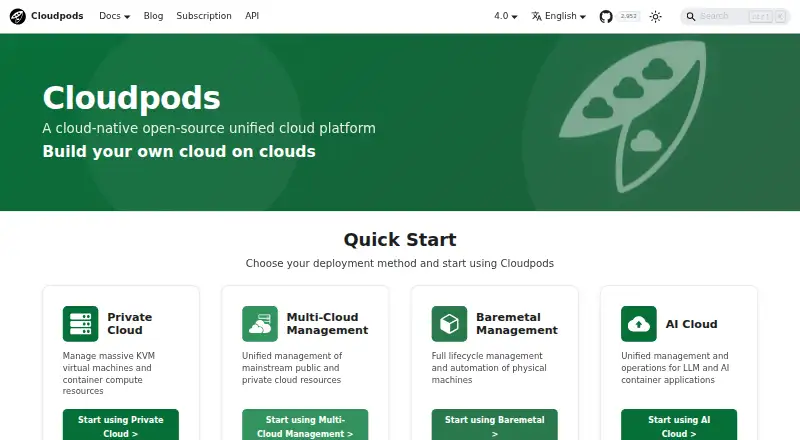Click the GitHub stars count badge

point(628,16)
